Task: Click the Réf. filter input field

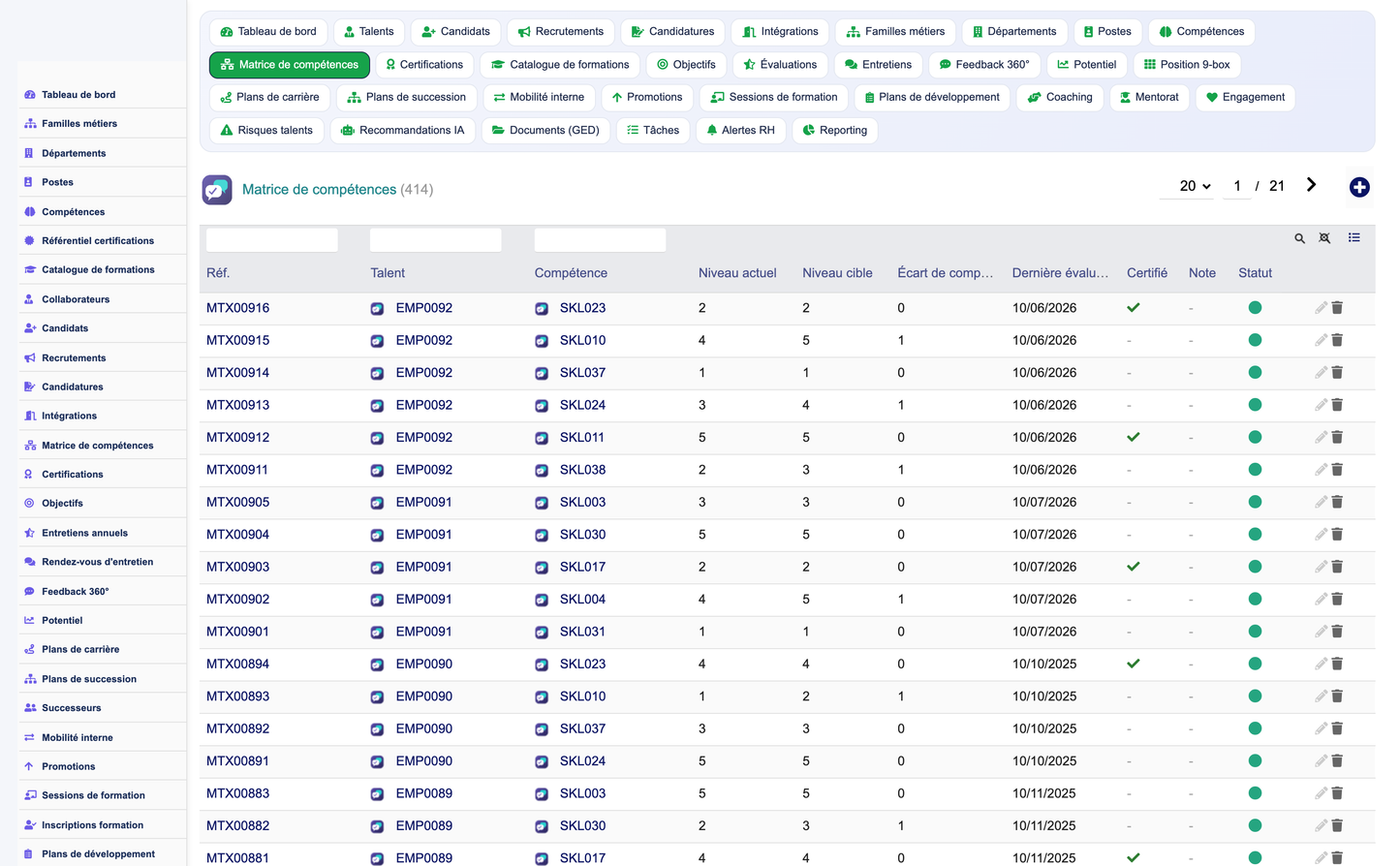Action: (272, 240)
